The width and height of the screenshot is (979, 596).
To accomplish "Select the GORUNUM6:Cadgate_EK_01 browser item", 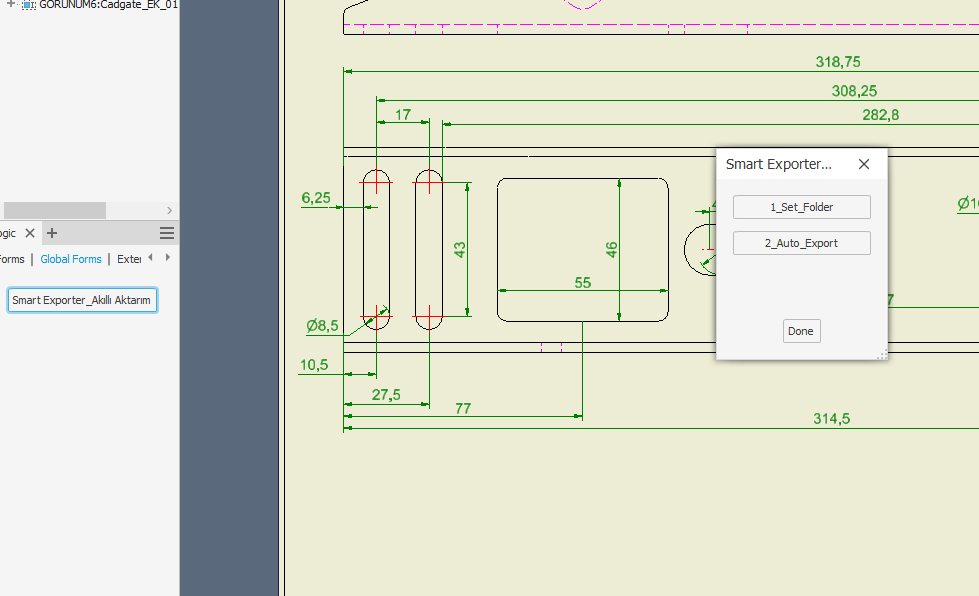I will click(x=108, y=5).
